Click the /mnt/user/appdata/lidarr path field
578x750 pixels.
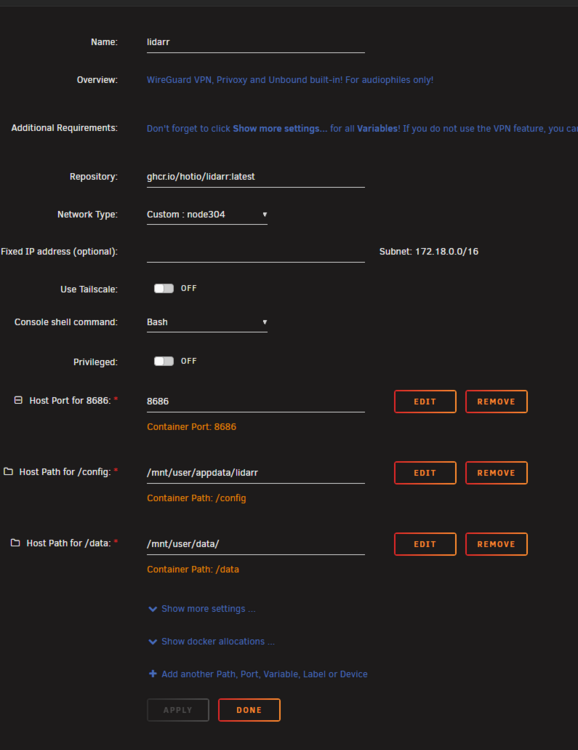point(256,473)
